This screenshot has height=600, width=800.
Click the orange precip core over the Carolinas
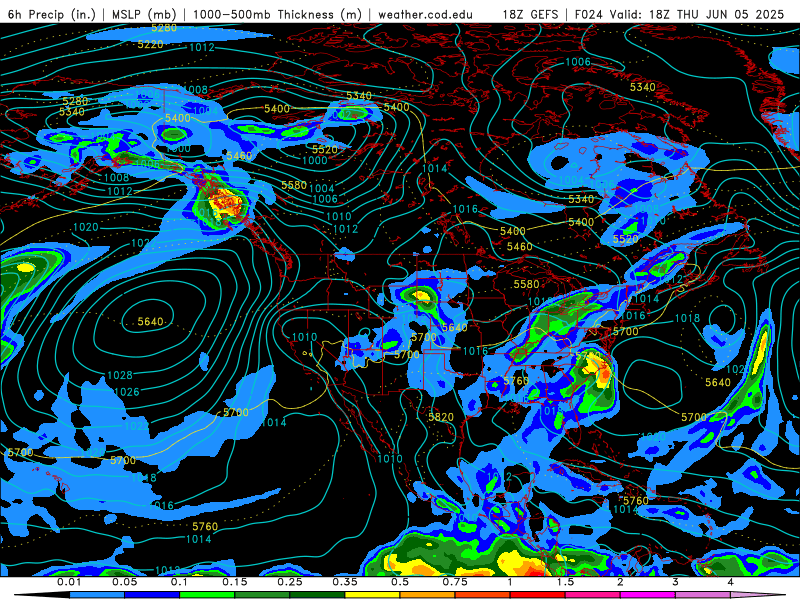pyautogui.click(x=604, y=373)
